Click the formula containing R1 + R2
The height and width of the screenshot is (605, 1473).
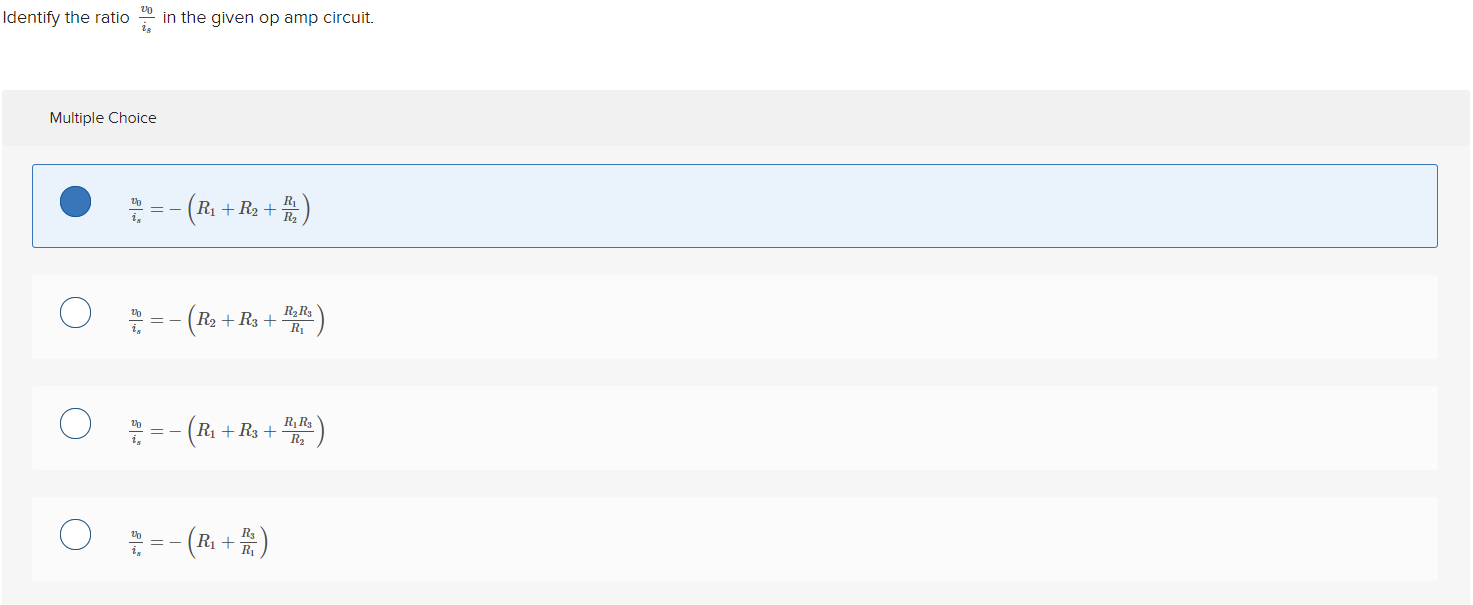click(219, 207)
